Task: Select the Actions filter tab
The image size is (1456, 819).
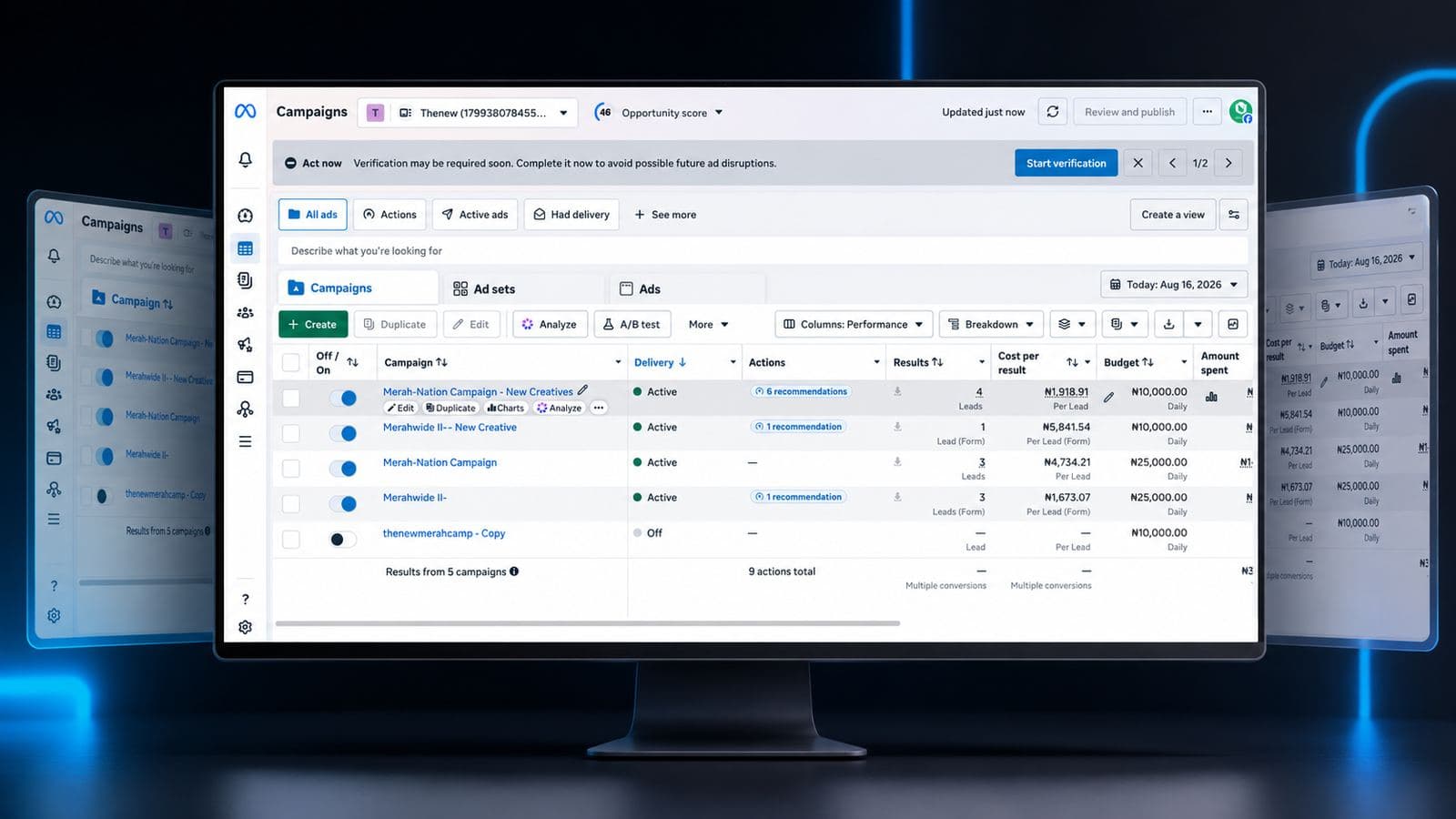Action: 389,215
